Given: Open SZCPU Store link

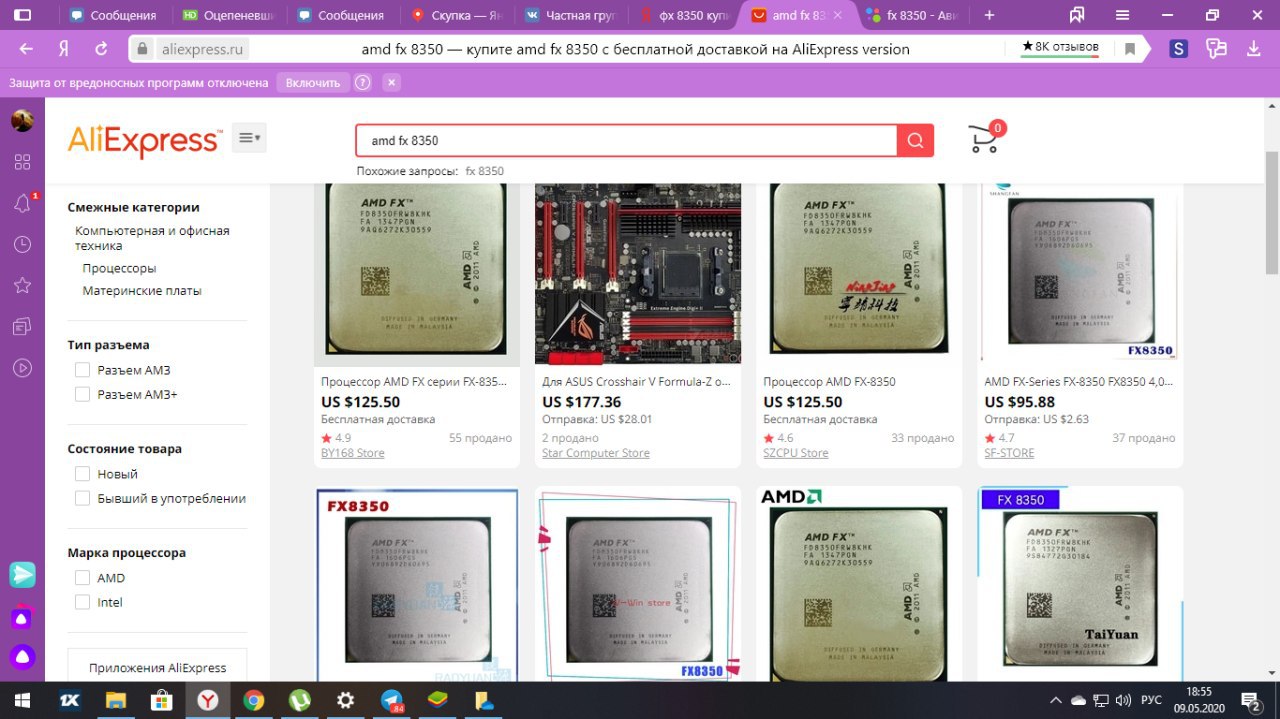Looking at the screenshot, I should (796, 453).
